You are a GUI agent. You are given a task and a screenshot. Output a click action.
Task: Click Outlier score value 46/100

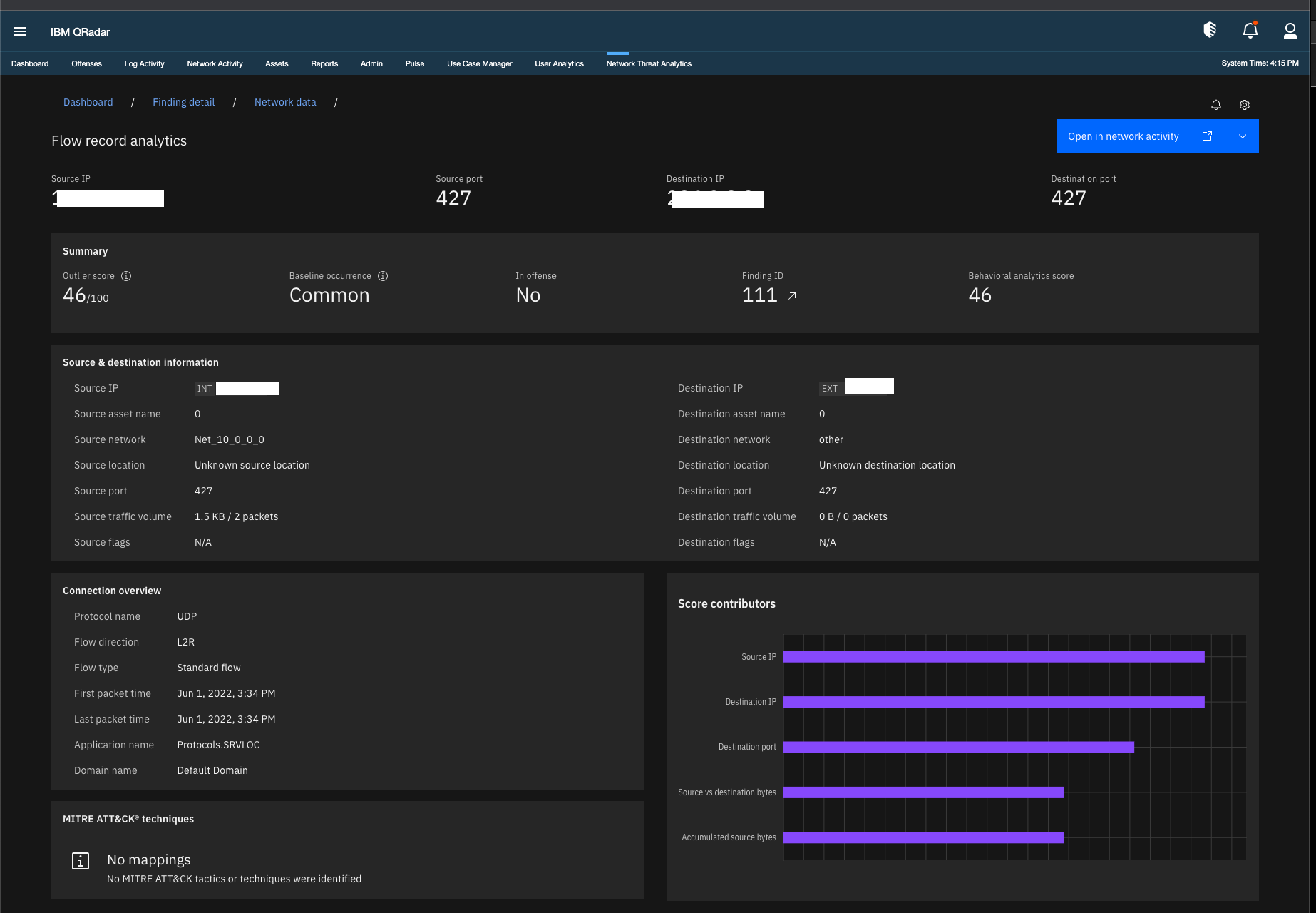[86, 295]
